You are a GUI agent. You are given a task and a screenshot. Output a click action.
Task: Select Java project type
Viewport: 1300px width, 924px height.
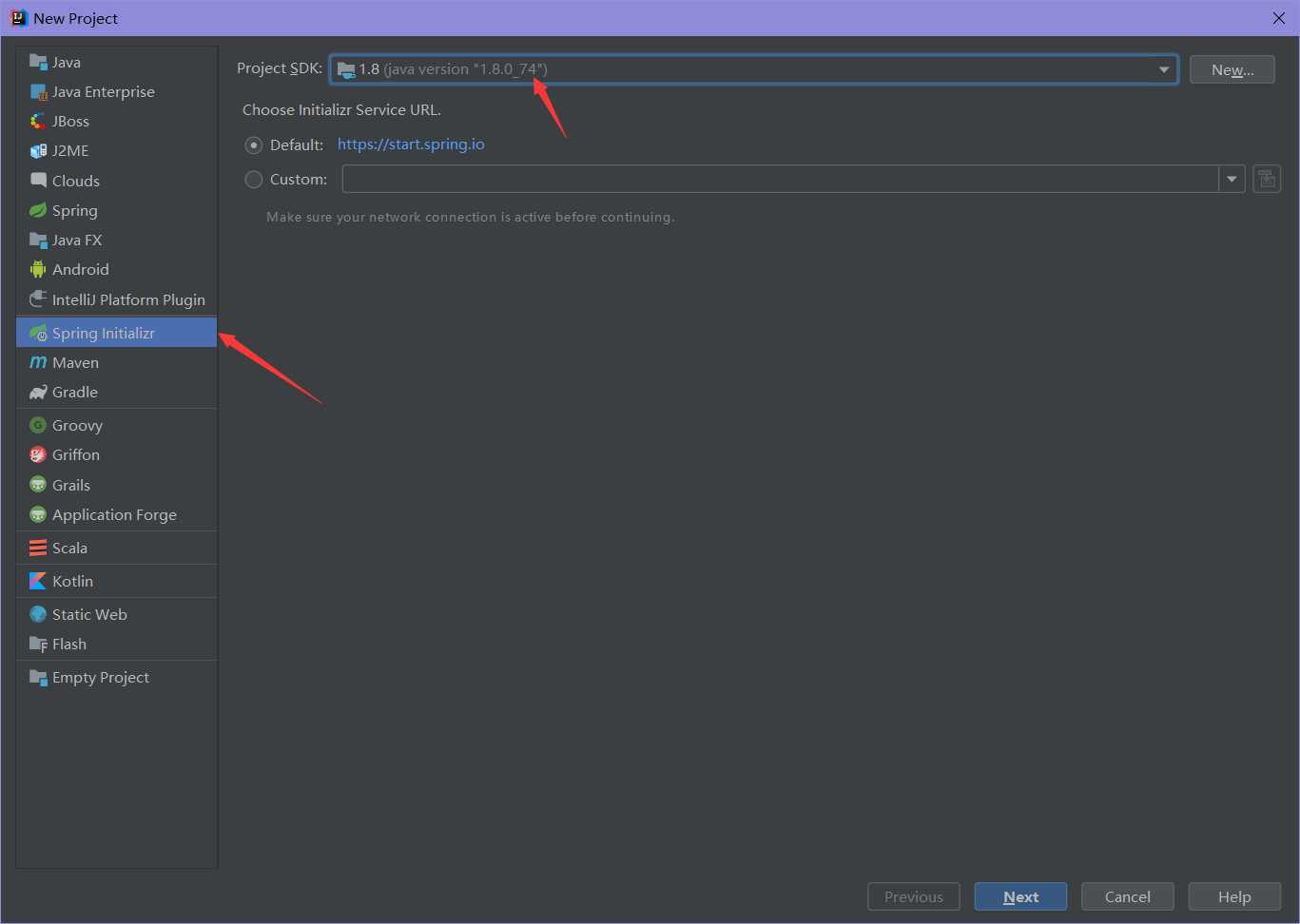[x=67, y=62]
